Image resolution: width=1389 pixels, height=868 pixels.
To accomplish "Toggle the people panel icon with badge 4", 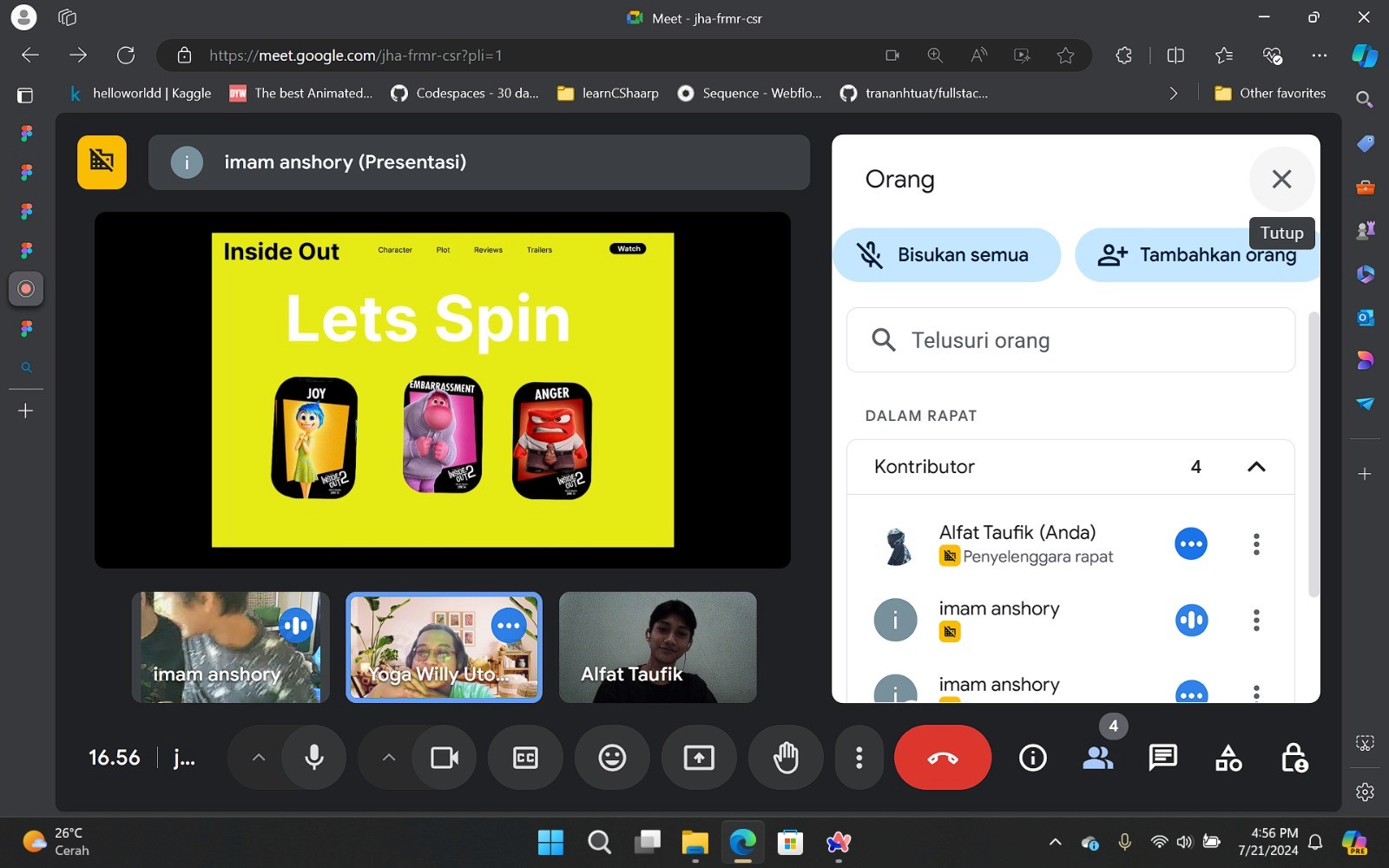I will 1098,758.
